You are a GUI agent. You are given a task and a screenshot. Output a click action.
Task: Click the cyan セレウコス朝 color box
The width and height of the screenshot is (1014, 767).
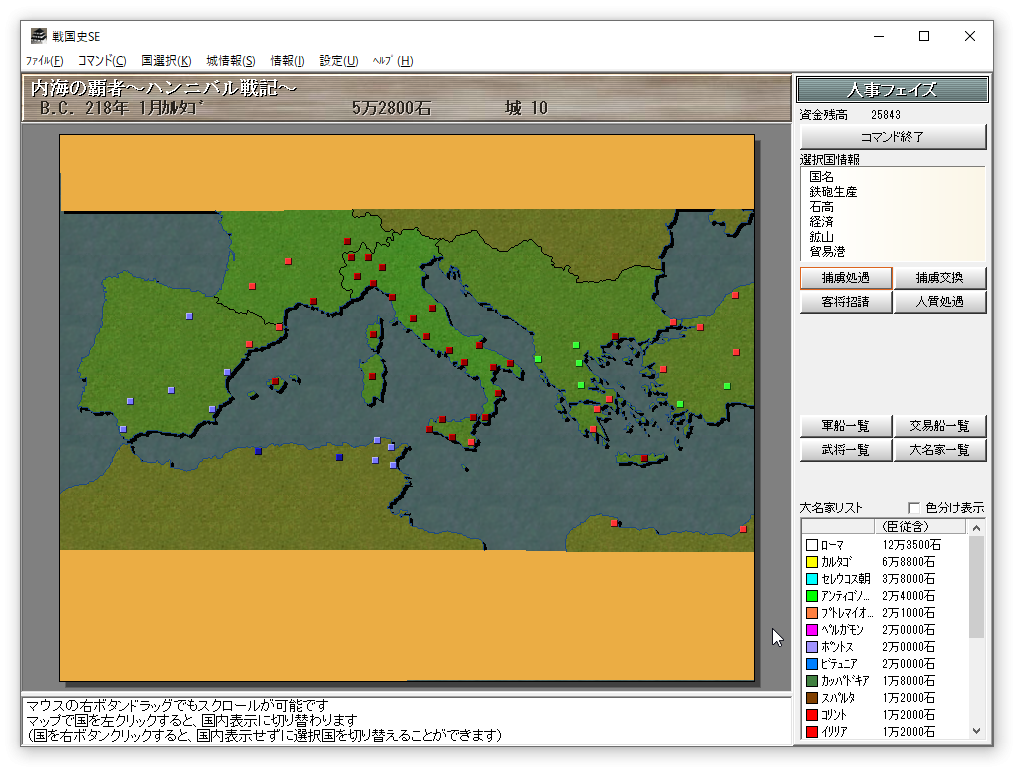(812, 579)
